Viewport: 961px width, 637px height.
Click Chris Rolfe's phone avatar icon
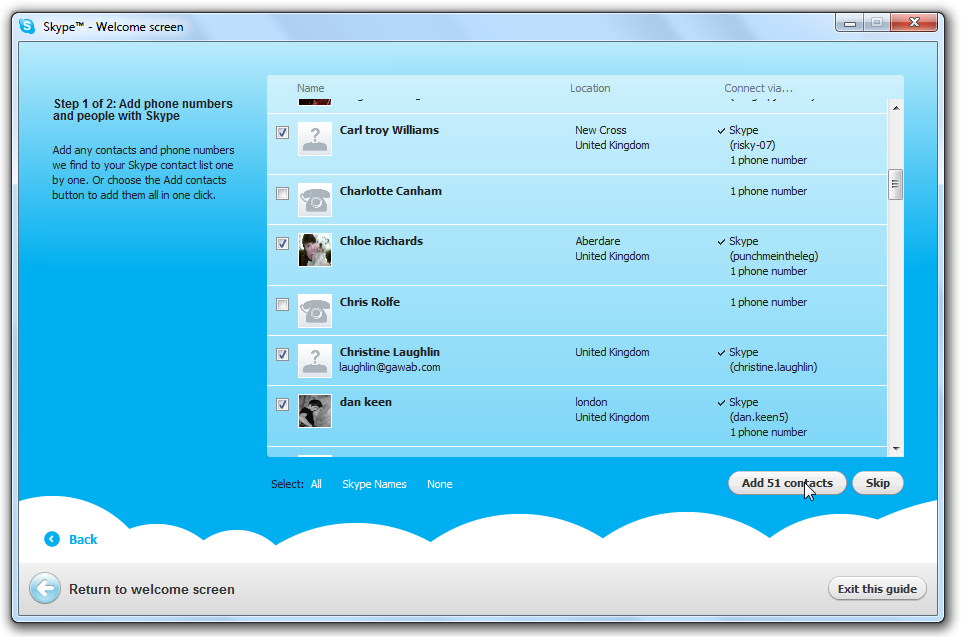315,310
